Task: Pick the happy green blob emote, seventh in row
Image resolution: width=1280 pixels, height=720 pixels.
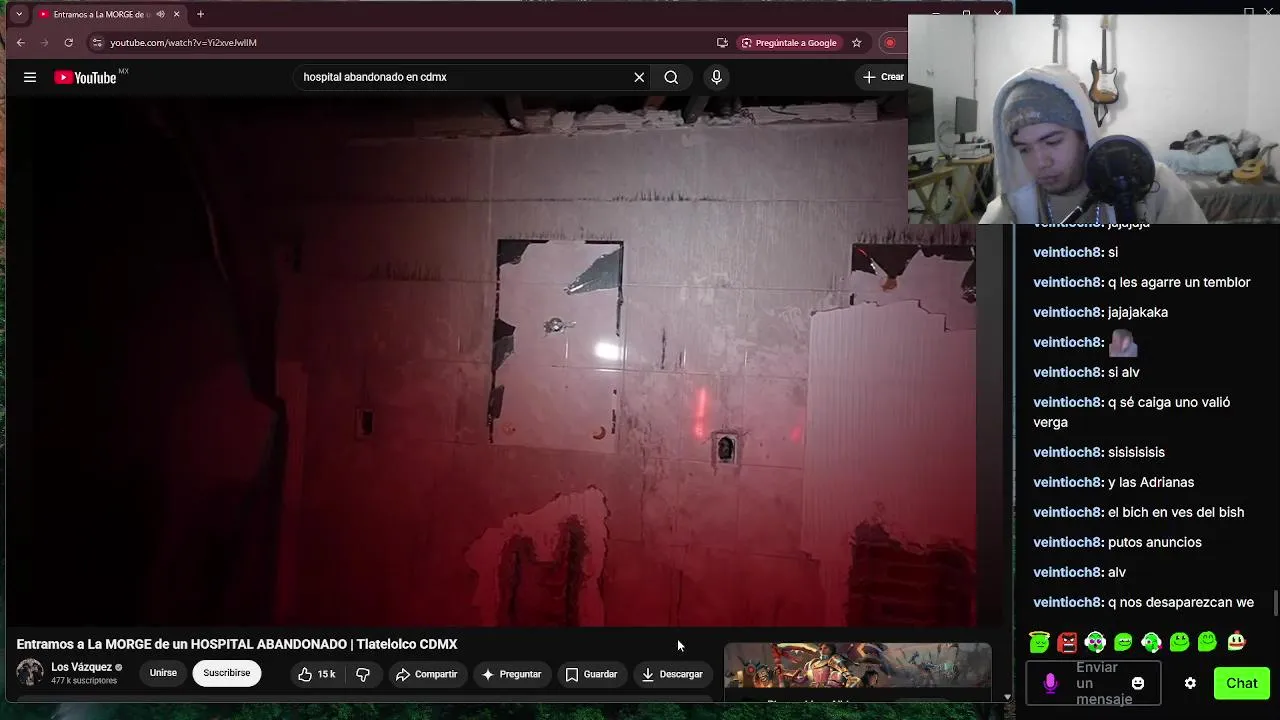Action: (x=1207, y=642)
